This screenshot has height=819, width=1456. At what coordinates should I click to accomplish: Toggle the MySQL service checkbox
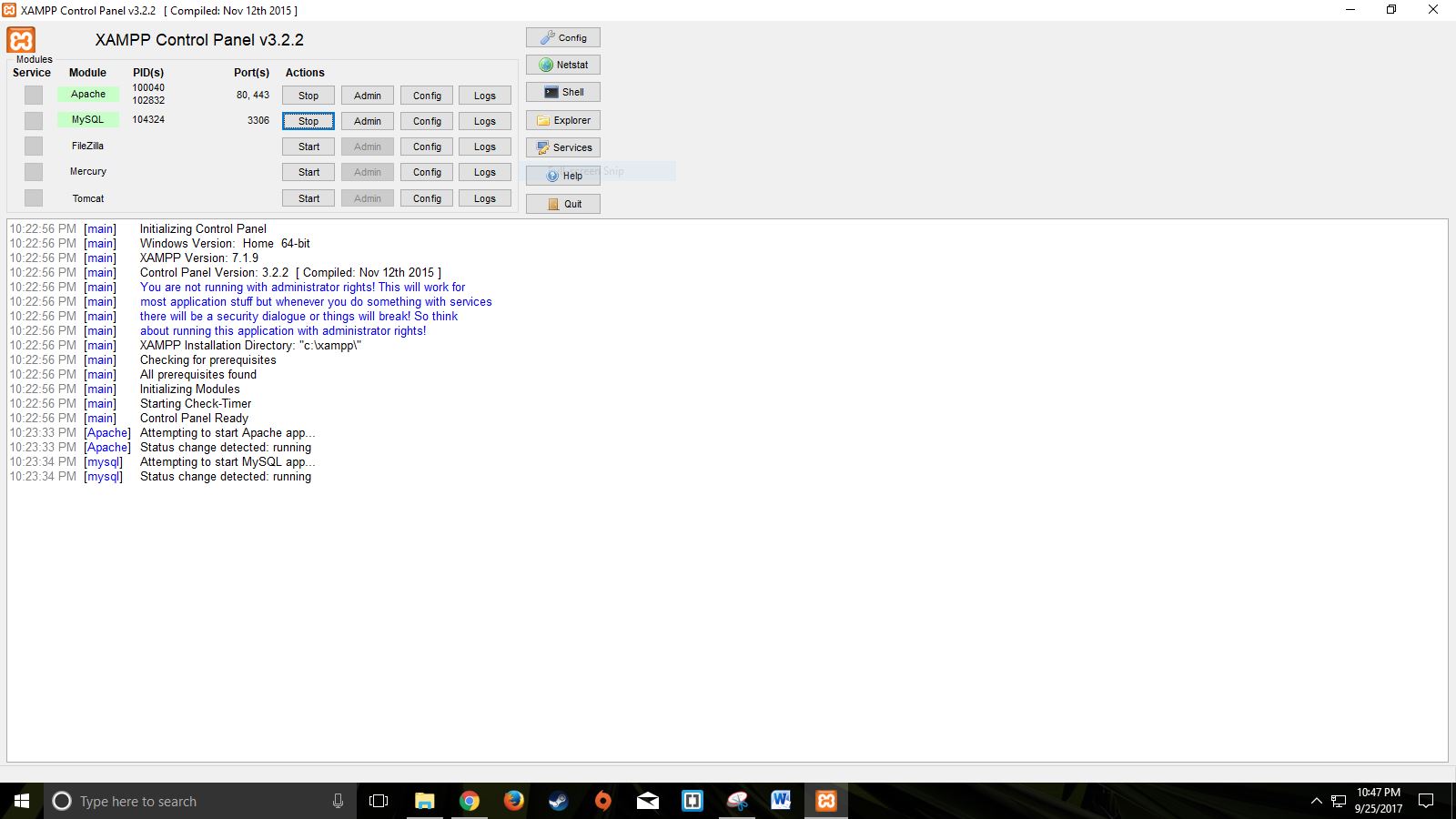point(34,120)
